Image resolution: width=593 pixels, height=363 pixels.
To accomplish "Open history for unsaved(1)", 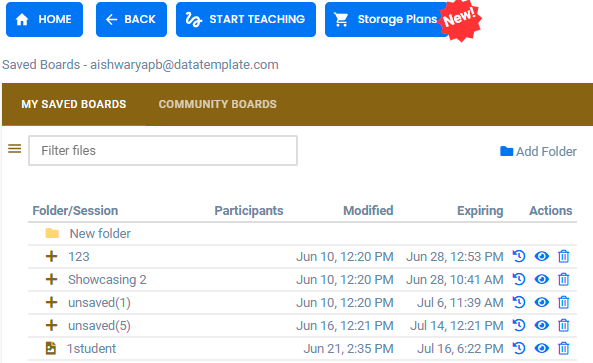I will (519, 302).
